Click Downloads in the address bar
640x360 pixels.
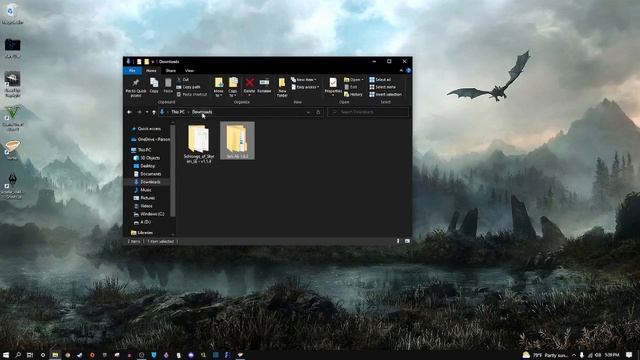pyautogui.click(x=202, y=112)
